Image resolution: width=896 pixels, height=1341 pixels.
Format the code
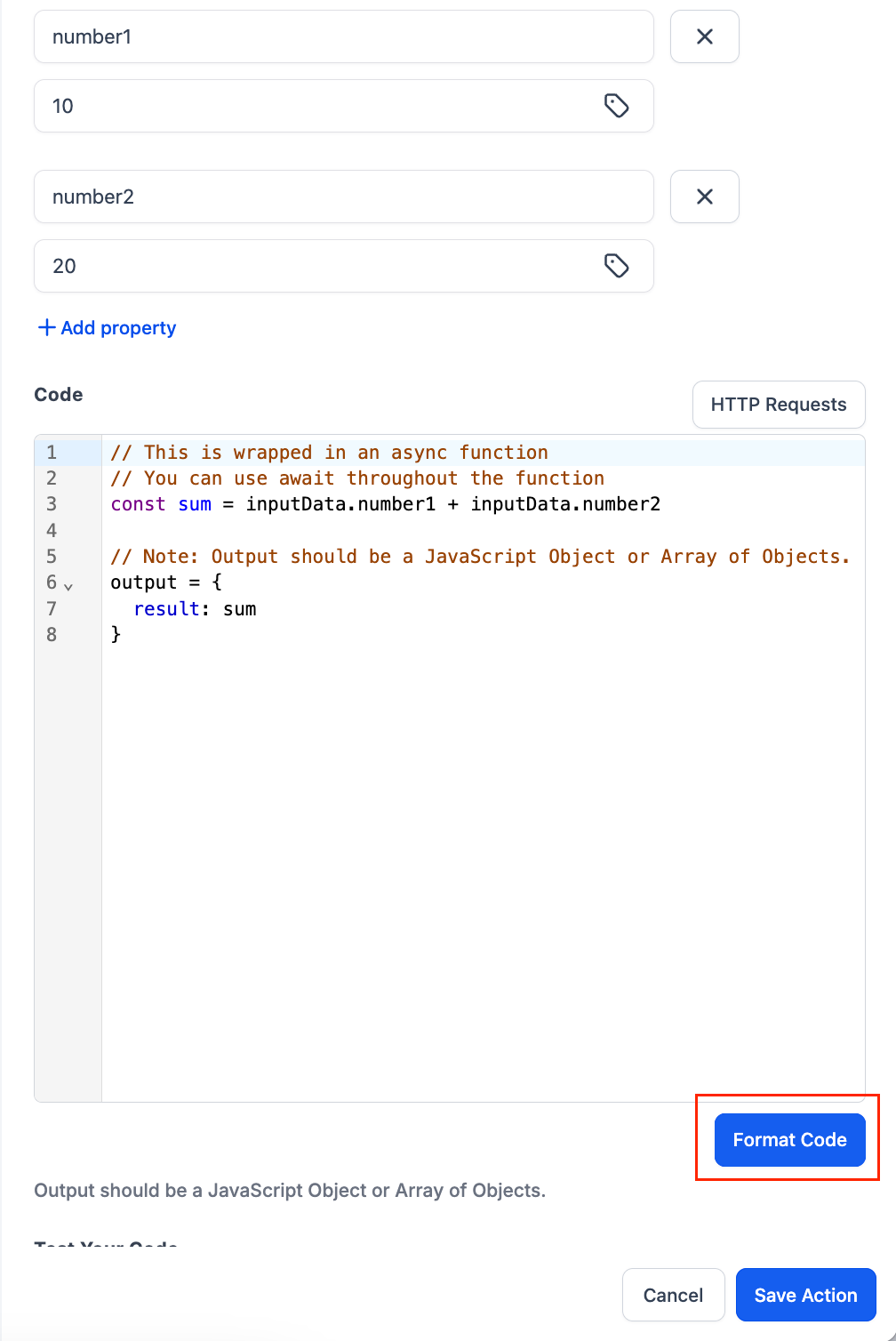[789, 1140]
